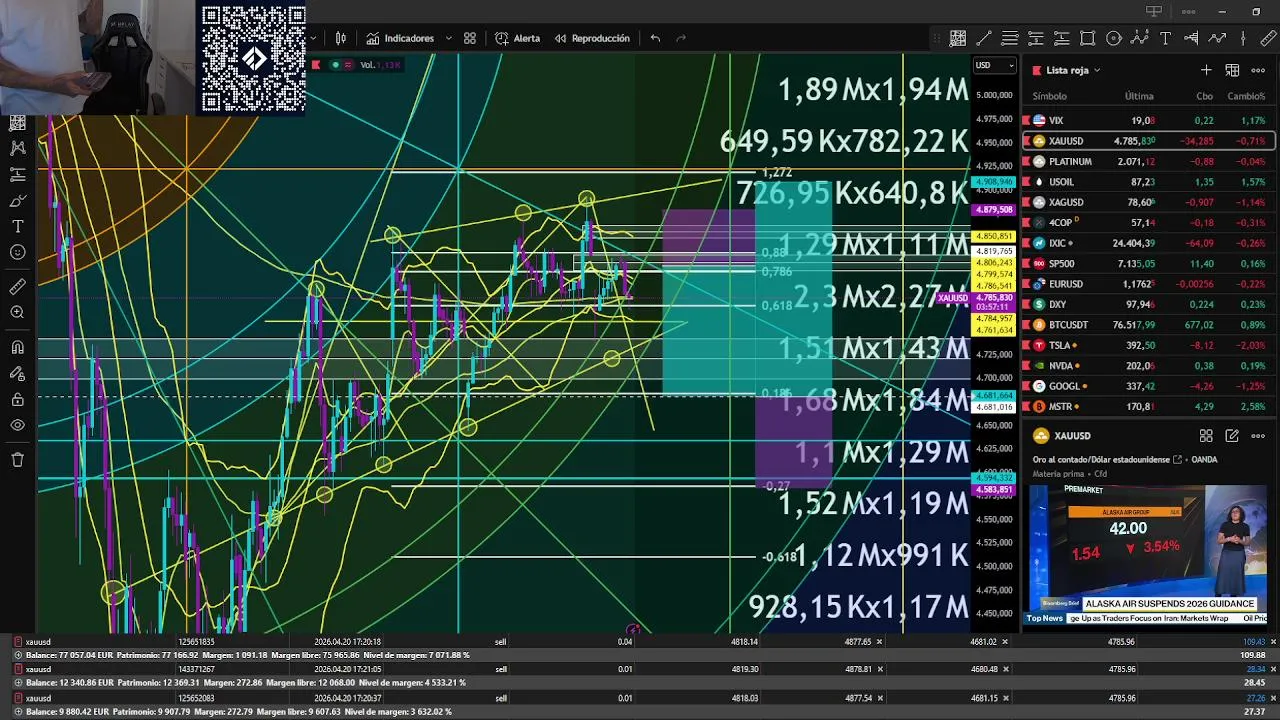Click the Bloomberg video thumbnail
1280x720 pixels.
[1148, 555]
